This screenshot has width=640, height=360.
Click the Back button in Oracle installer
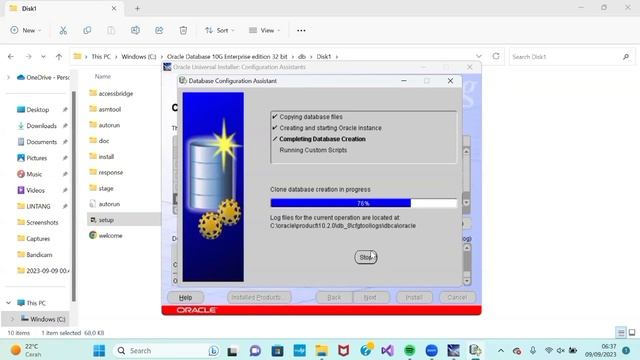coord(334,298)
